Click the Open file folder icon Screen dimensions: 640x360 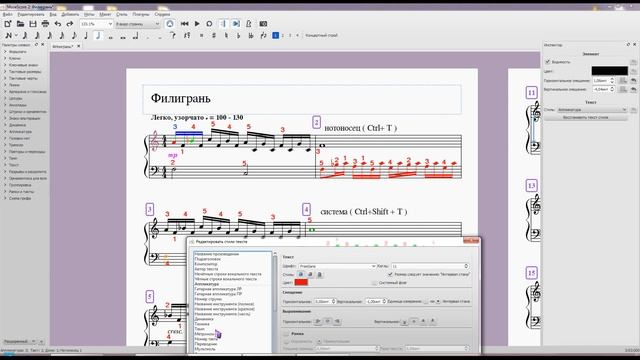coord(20,24)
